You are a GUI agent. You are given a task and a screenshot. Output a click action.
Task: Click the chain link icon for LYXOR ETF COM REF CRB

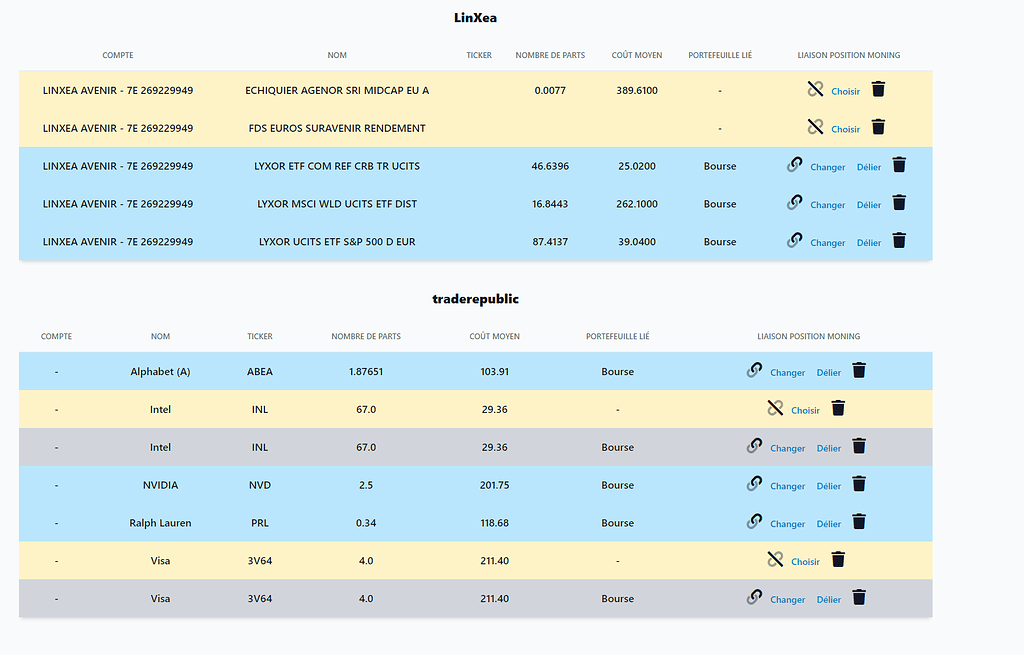tap(794, 165)
